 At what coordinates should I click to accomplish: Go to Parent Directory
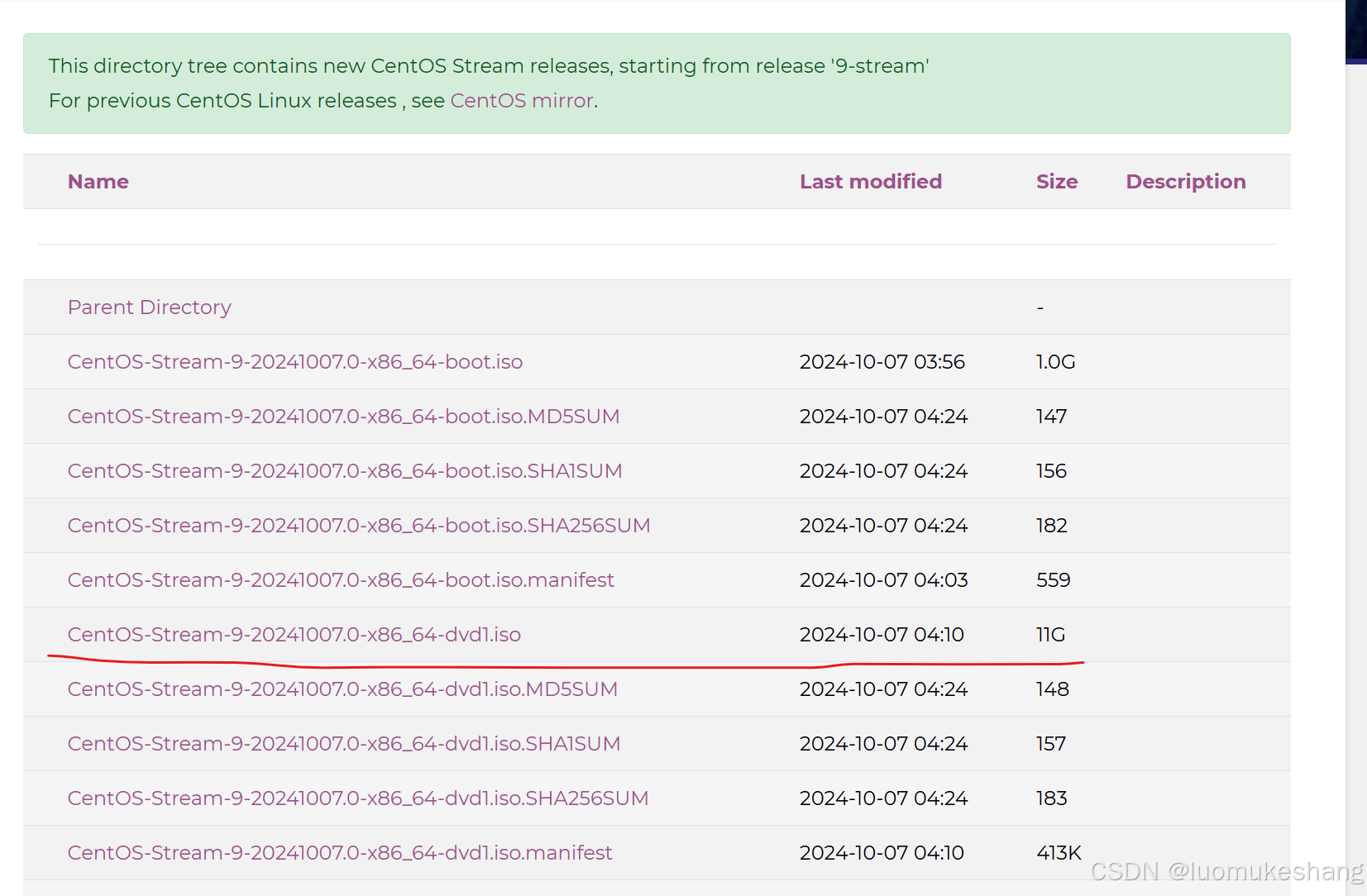(x=150, y=307)
